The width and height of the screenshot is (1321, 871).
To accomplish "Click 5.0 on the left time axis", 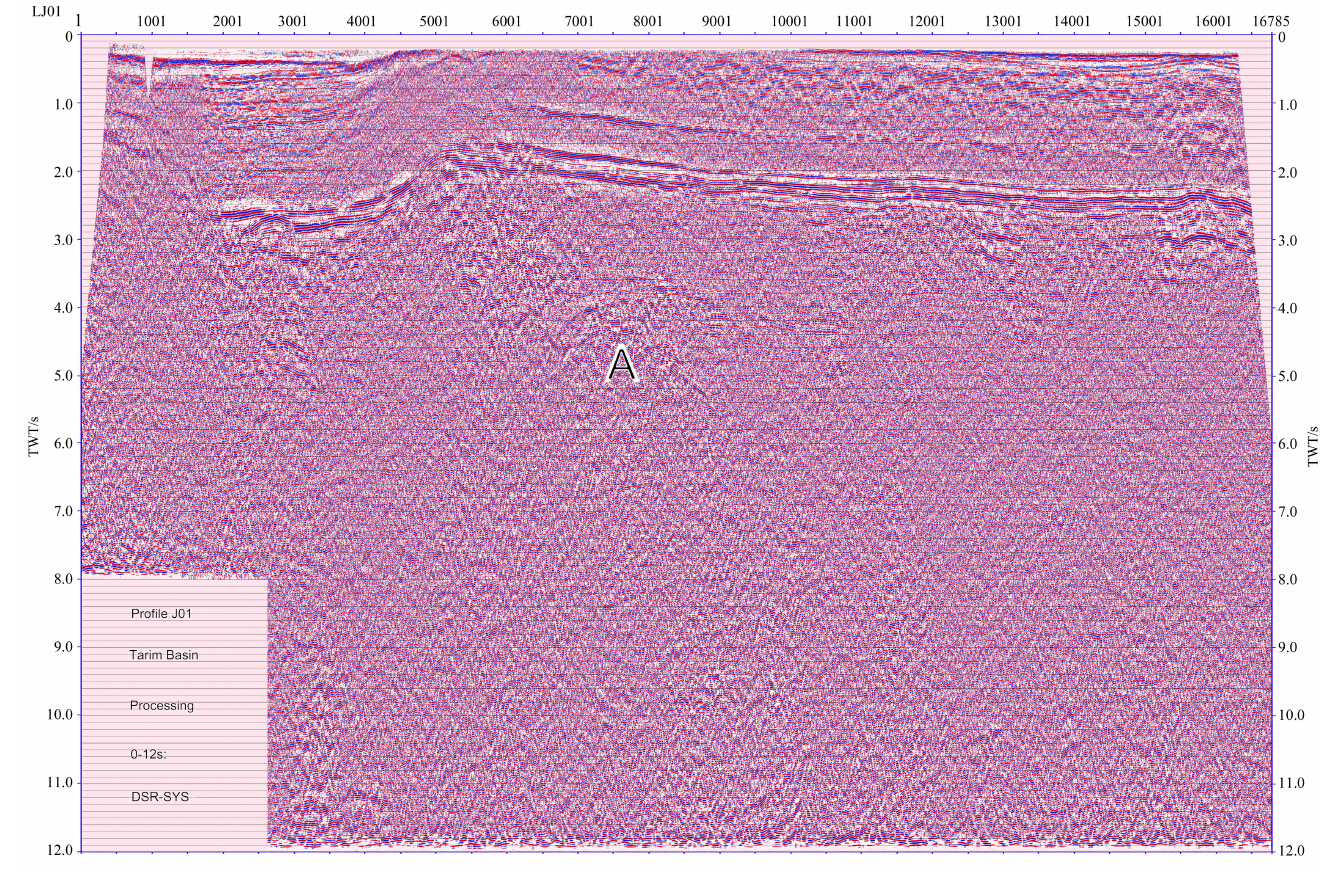I will 61,376.
